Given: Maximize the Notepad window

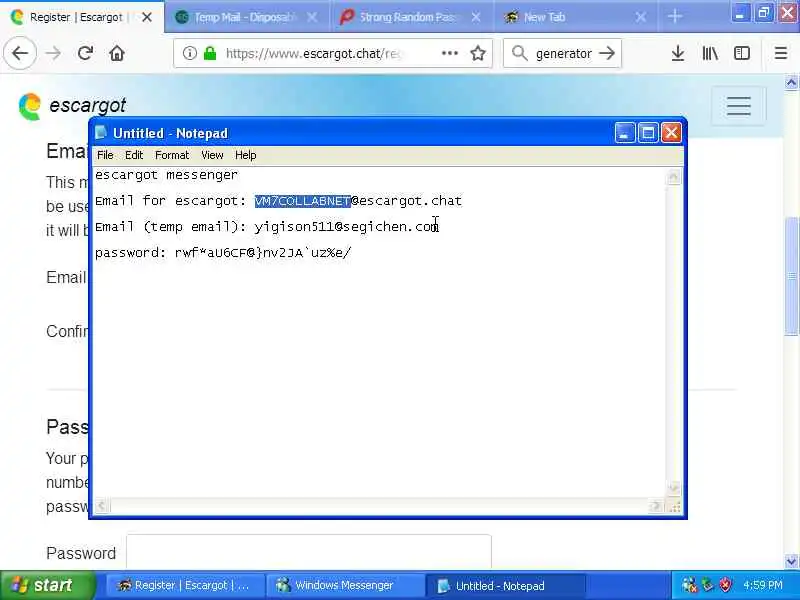Looking at the screenshot, I should point(648,133).
